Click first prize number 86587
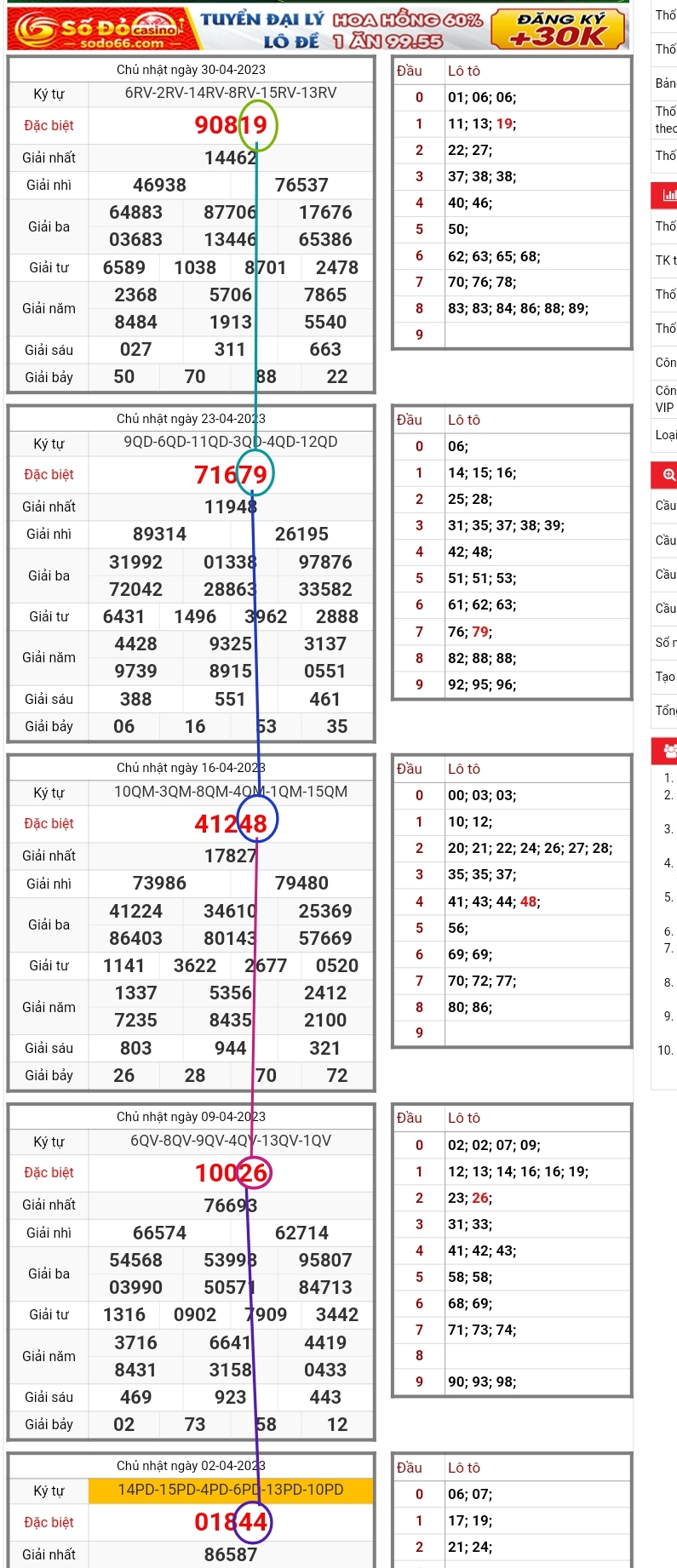This screenshot has width=677, height=1568. pos(231,1554)
